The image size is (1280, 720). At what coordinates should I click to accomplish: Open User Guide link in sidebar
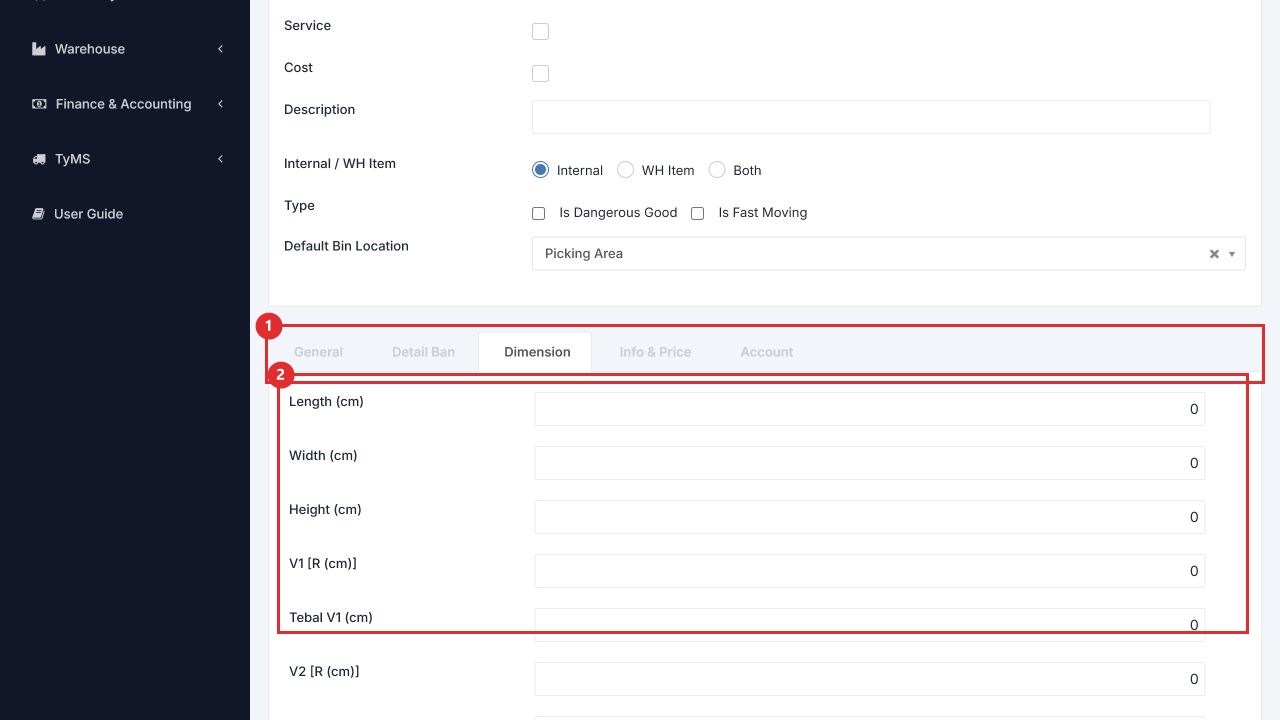click(88, 214)
